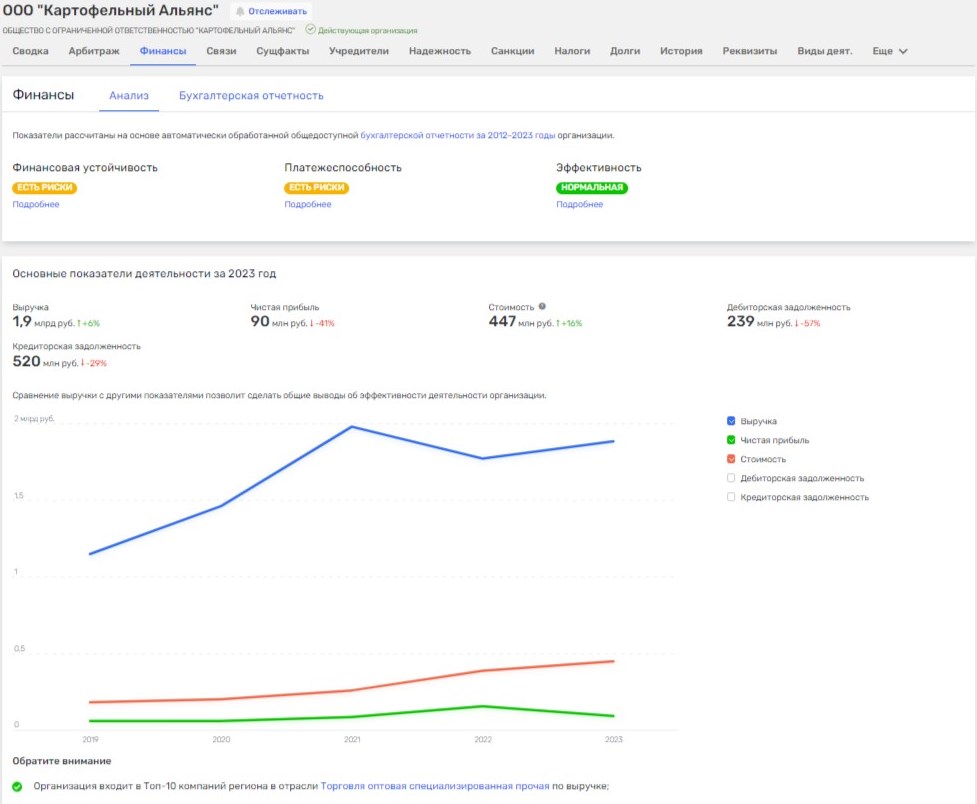The image size is (977, 804).
Task: Click the green active organization checkmark icon
Action: pos(310,29)
